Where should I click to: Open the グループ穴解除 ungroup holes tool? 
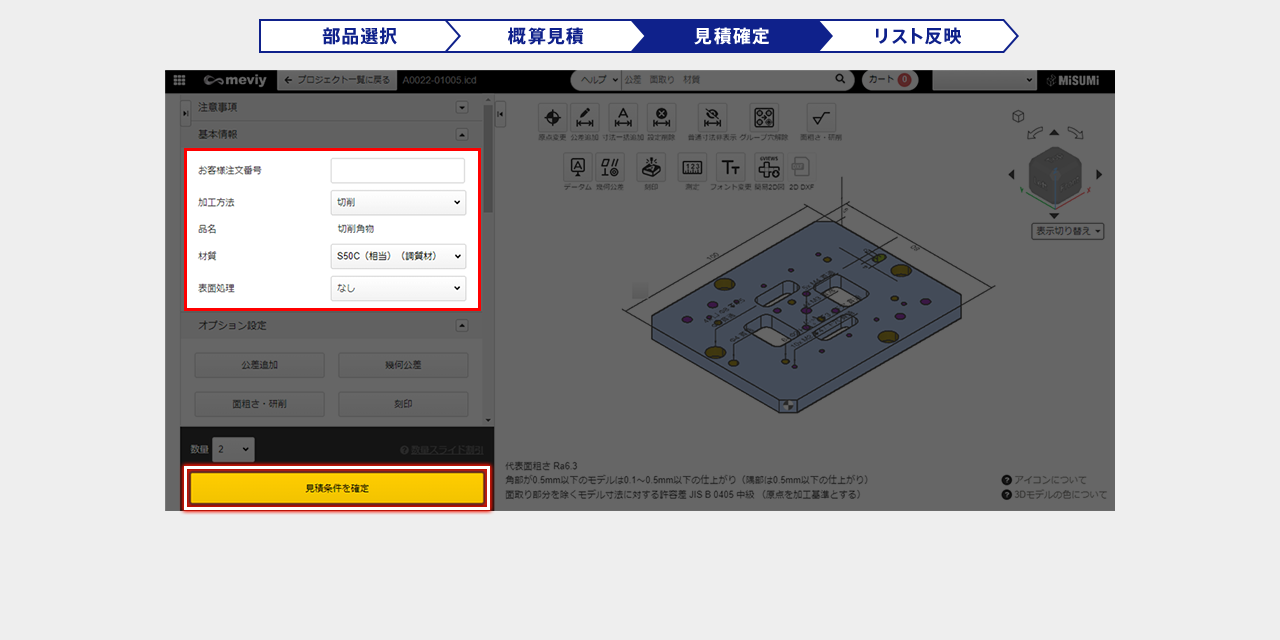764,118
